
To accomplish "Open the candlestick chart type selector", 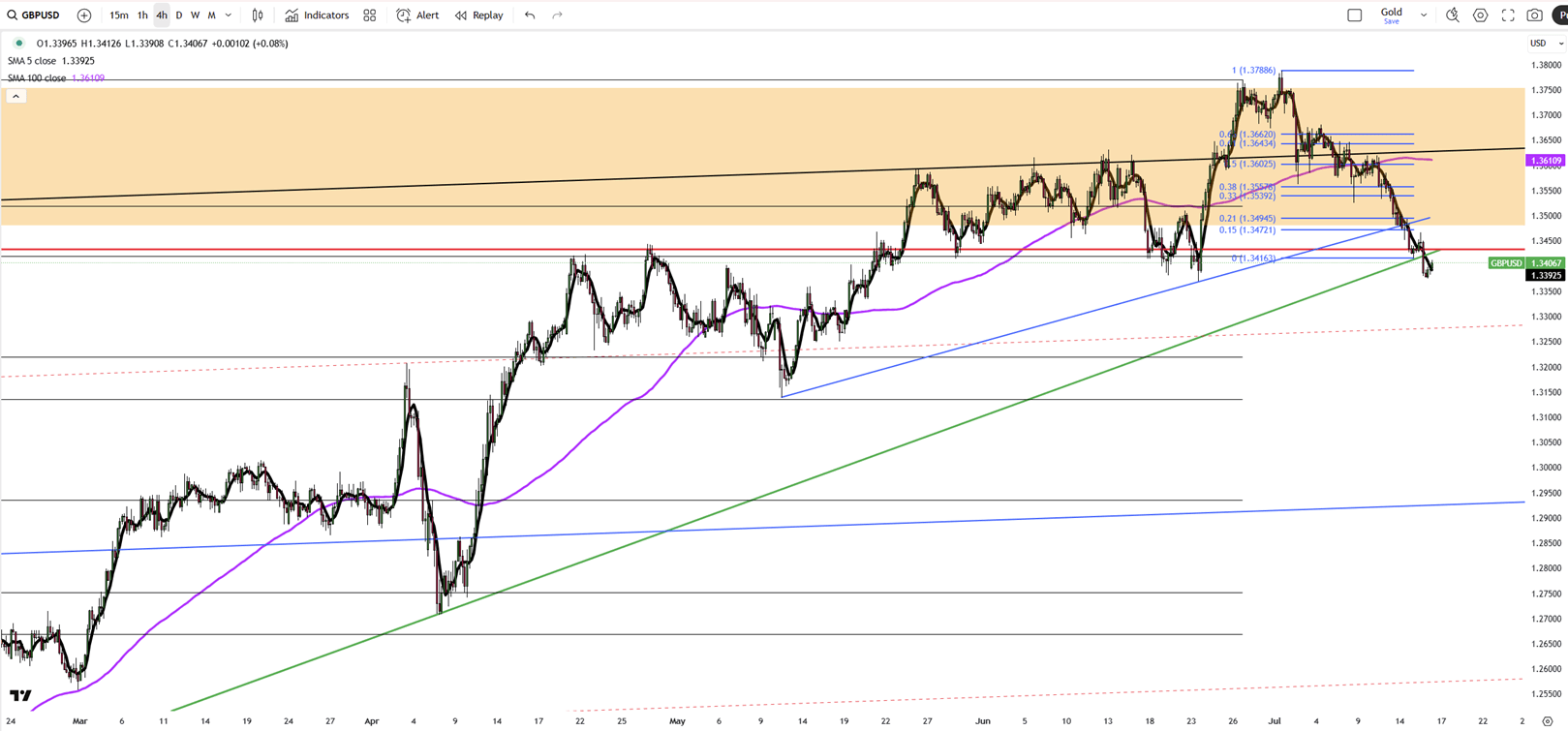I will point(258,15).
